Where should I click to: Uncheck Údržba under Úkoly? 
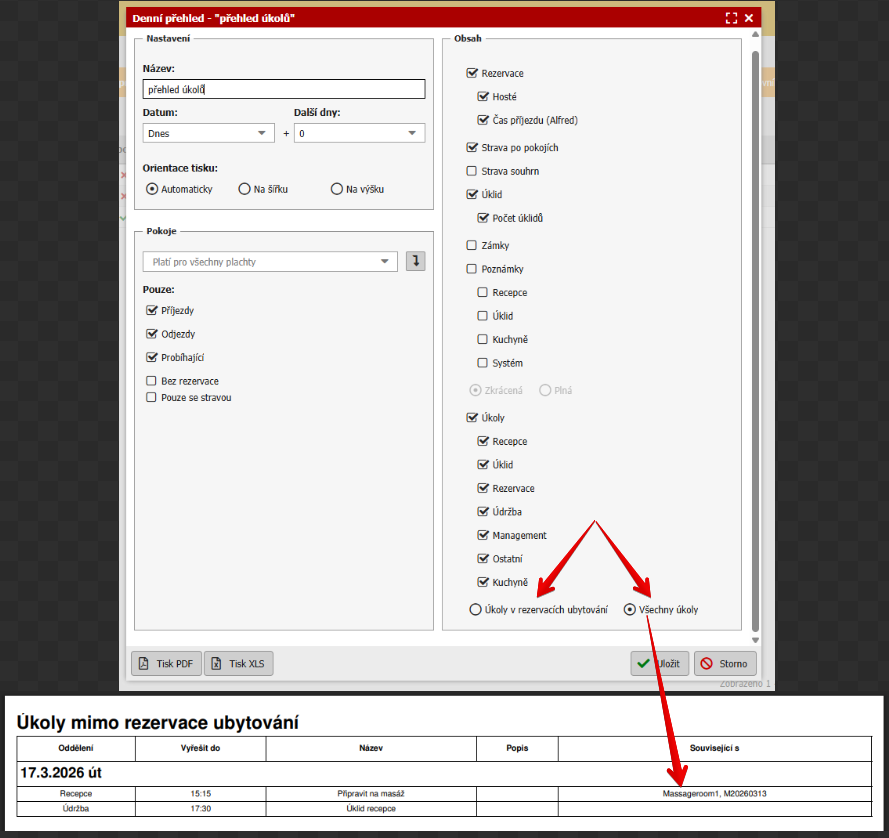(483, 512)
